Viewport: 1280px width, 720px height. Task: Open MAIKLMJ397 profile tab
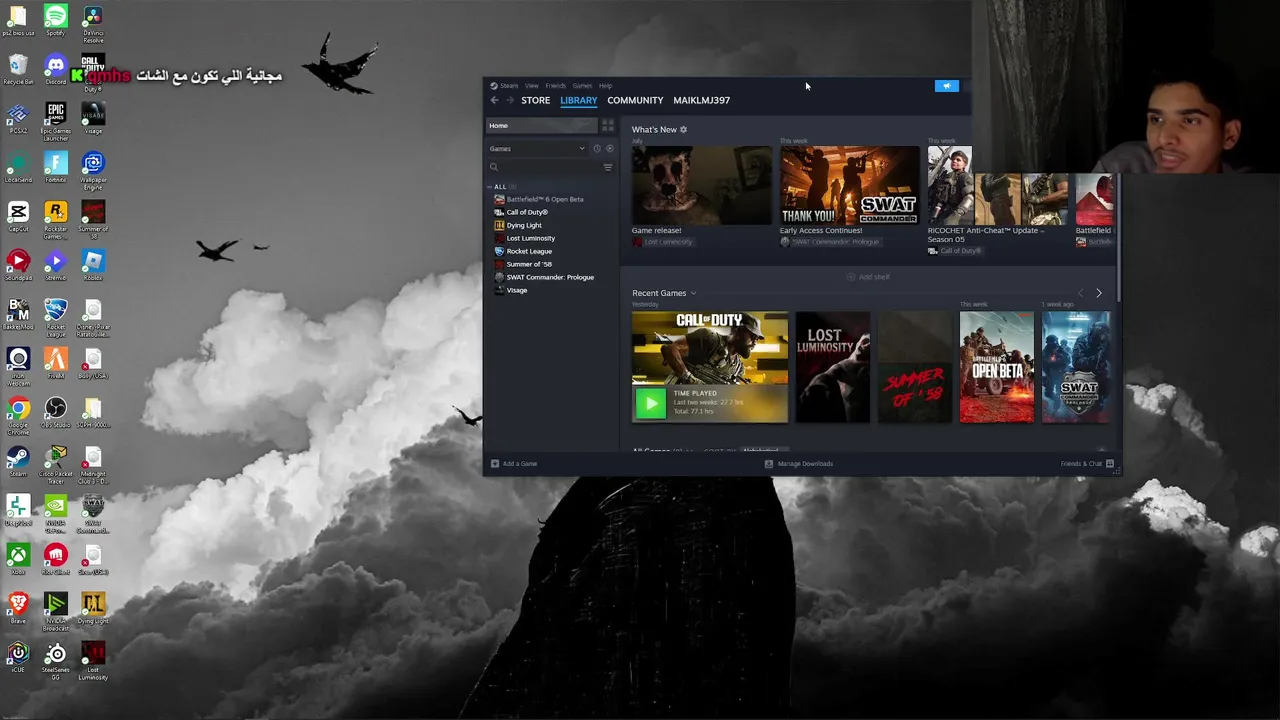pyautogui.click(x=701, y=100)
